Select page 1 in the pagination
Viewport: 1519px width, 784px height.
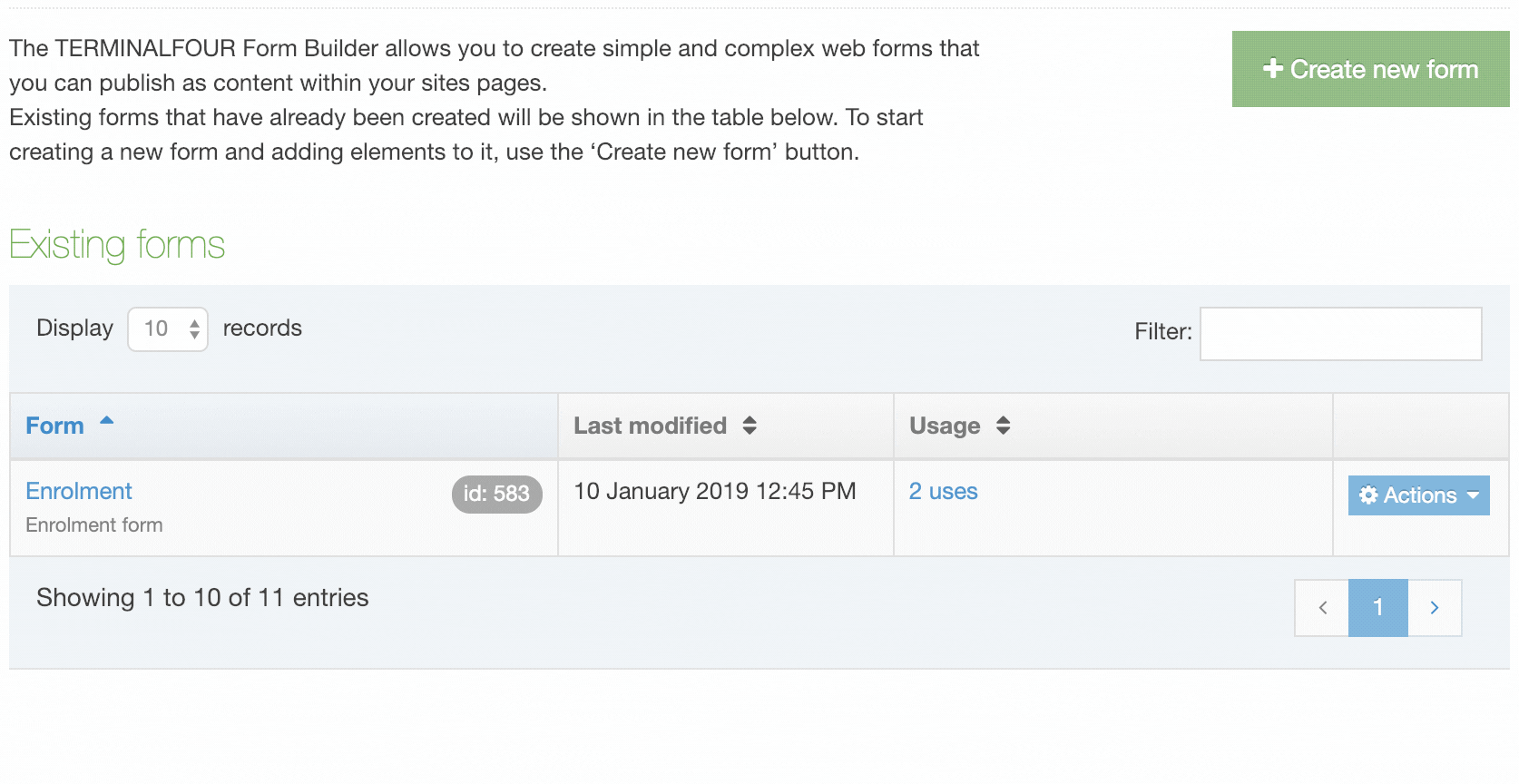coord(1377,608)
